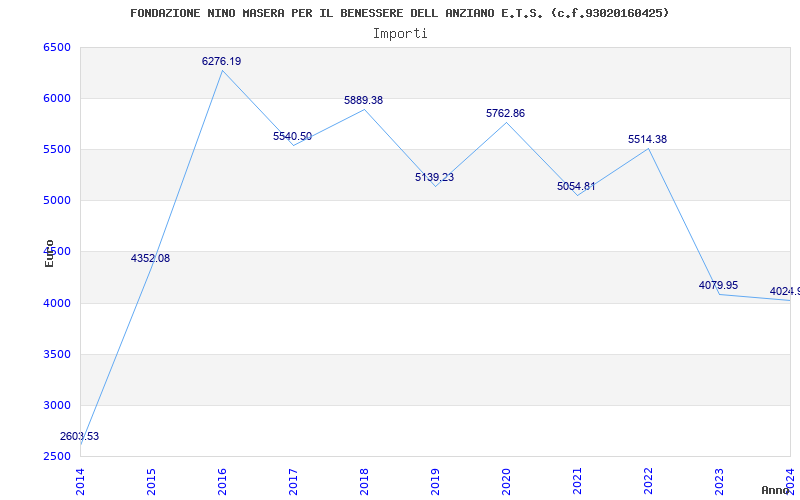Select the 4000 y-axis tick label

point(57,303)
